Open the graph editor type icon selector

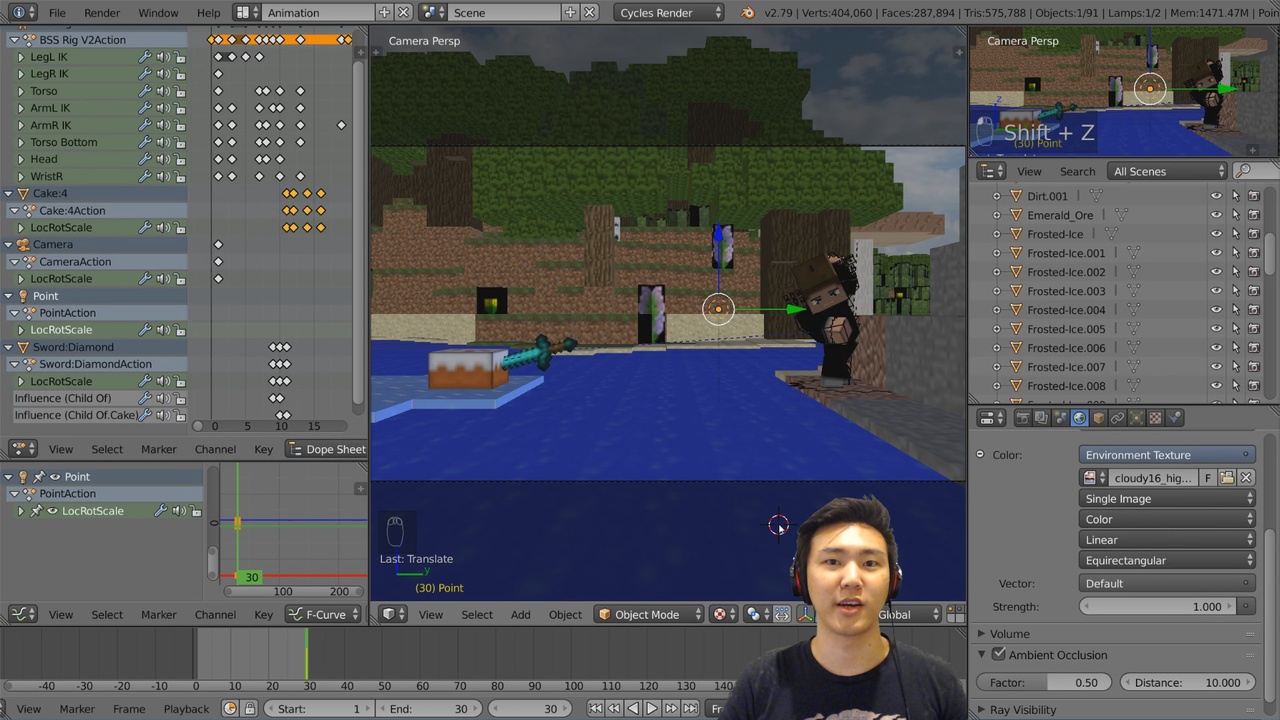24,615
